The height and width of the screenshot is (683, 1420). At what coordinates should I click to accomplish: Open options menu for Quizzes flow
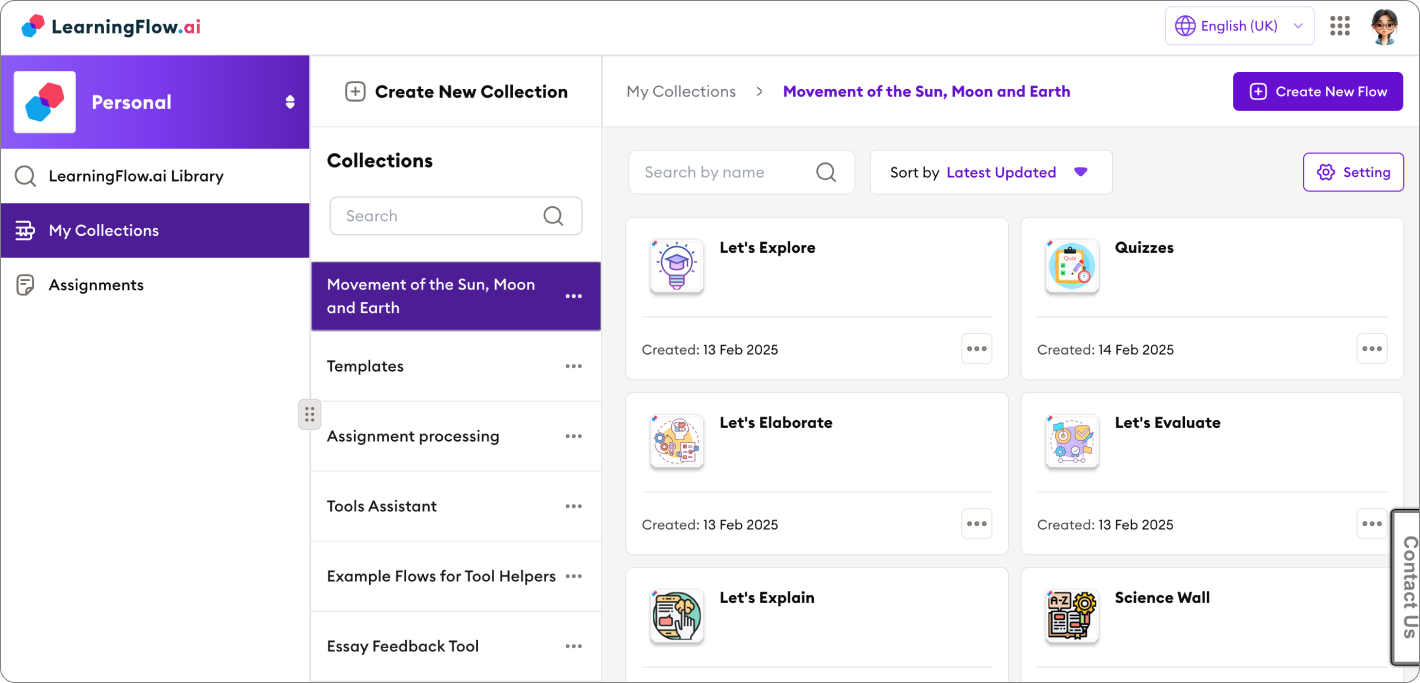pos(1372,349)
